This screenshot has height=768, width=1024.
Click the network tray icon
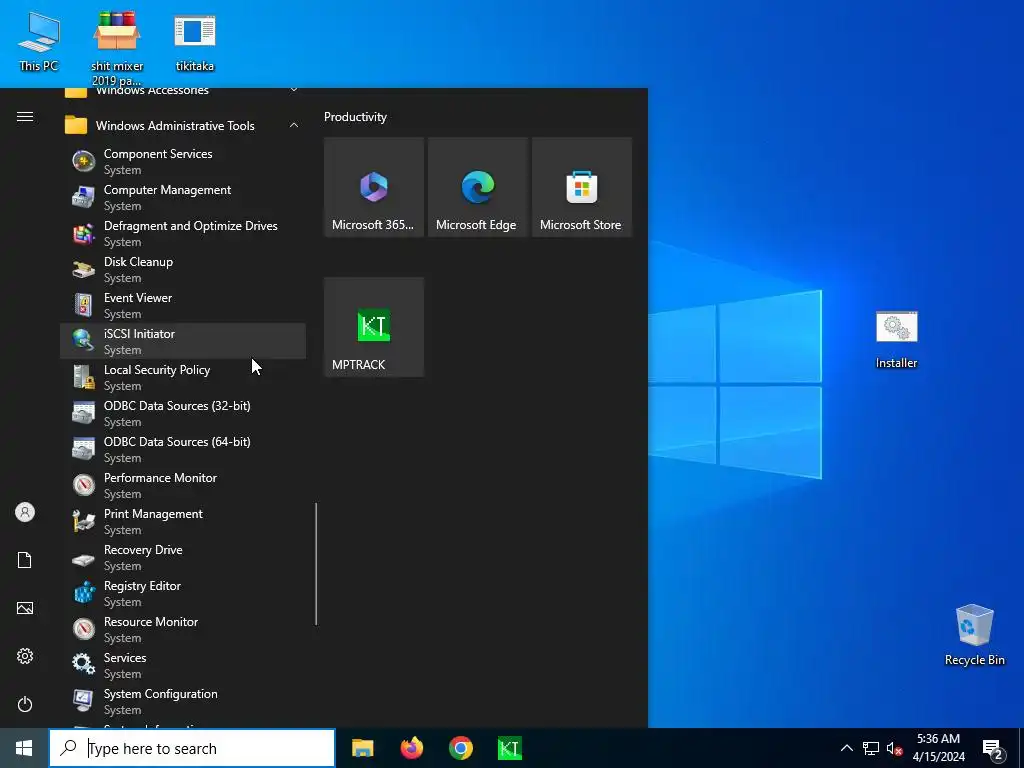pyautogui.click(x=871, y=748)
